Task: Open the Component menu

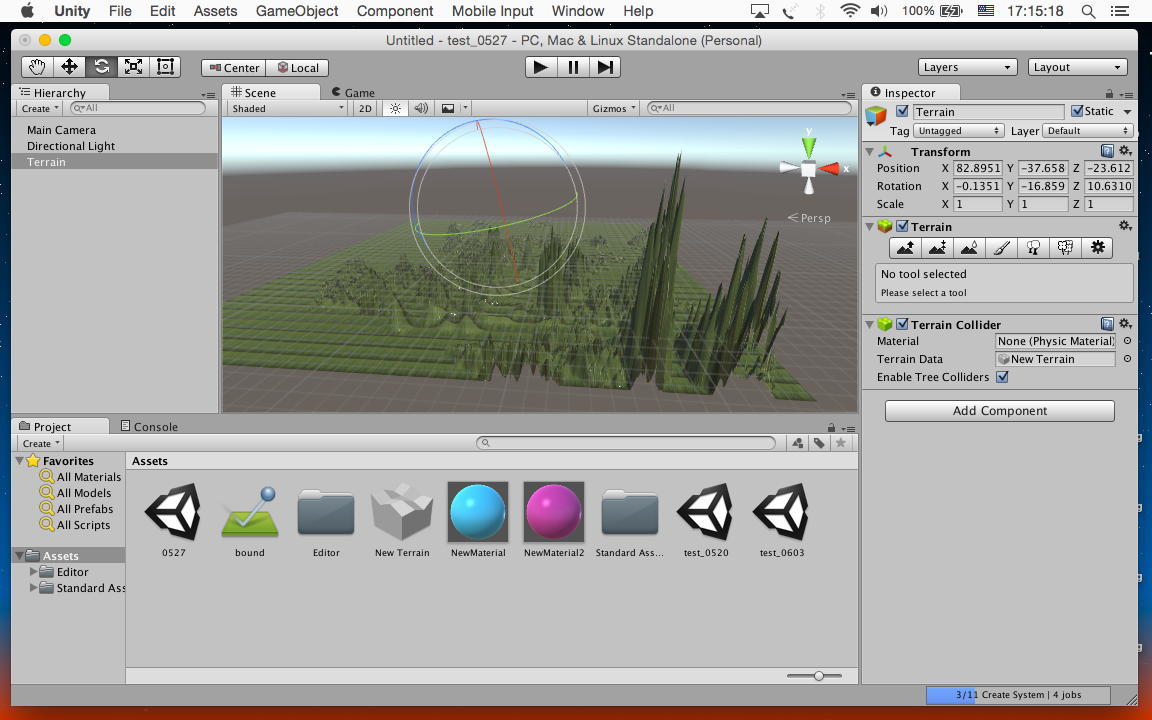Action: pyautogui.click(x=395, y=11)
